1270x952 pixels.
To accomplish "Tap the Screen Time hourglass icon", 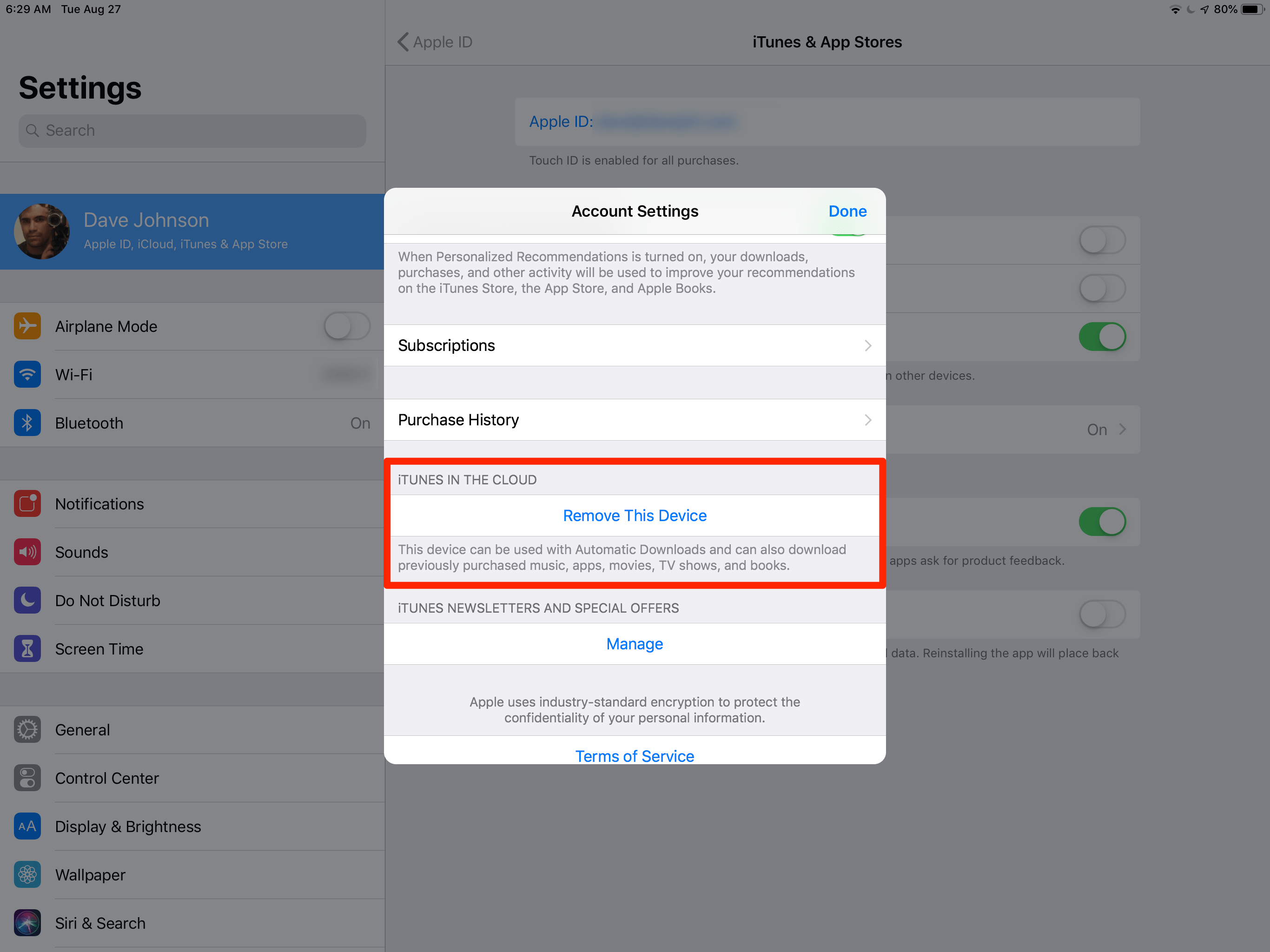I will [x=27, y=649].
